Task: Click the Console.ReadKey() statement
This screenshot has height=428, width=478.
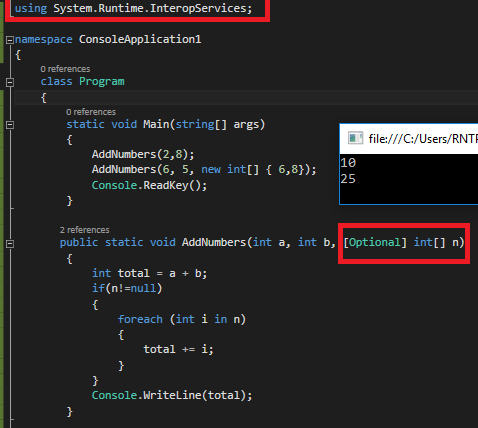Action: pos(149,185)
